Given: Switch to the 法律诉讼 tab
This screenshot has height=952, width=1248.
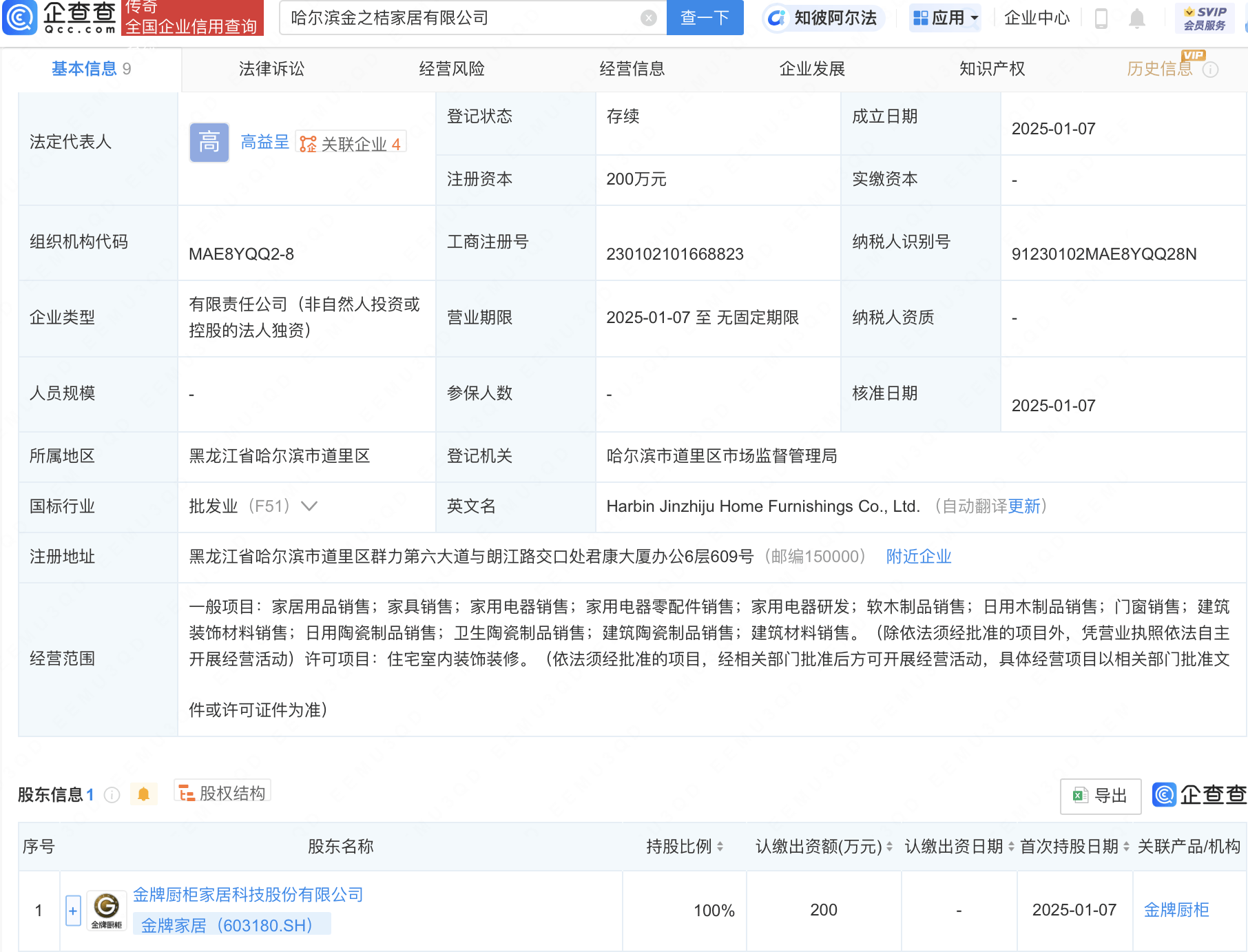Looking at the screenshot, I should (271, 69).
